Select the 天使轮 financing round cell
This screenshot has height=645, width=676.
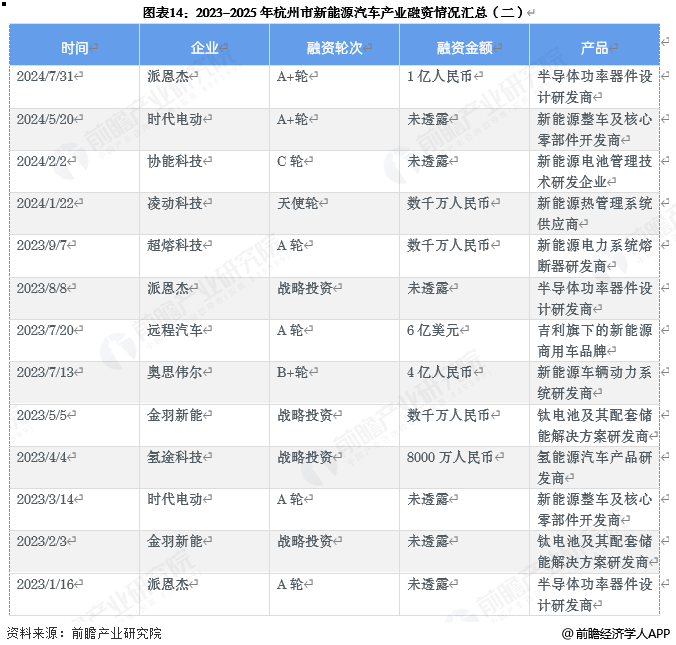(298, 202)
